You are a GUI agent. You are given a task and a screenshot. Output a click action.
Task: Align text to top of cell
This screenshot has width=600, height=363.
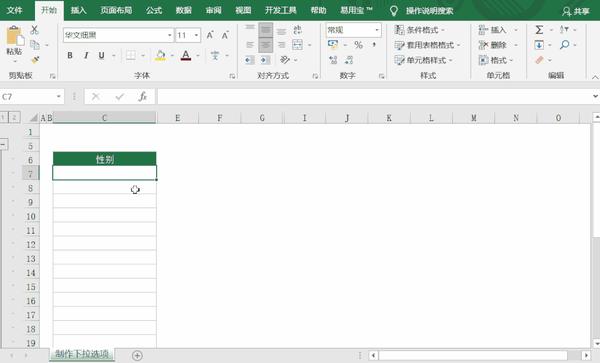[250, 29]
